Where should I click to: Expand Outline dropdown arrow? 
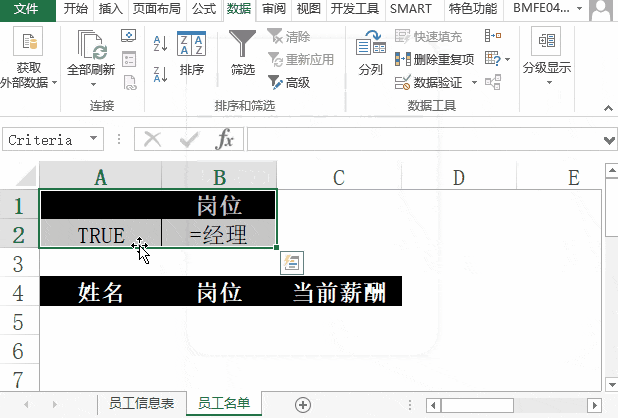pyautogui.click(x=549, y=83)
